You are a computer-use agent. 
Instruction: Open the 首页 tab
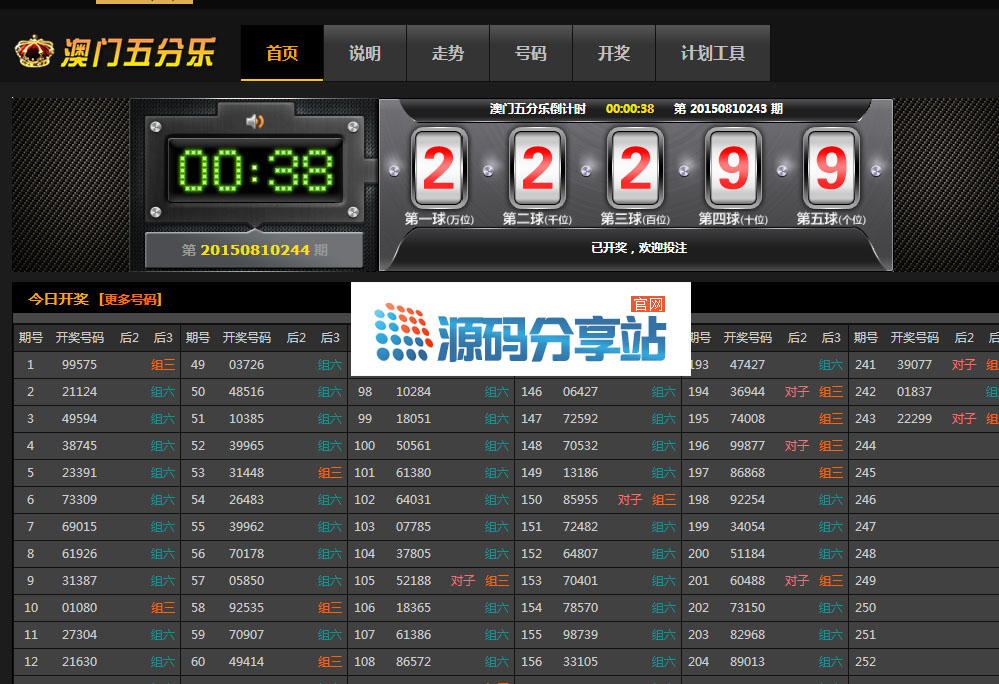(x=282, y=54)
